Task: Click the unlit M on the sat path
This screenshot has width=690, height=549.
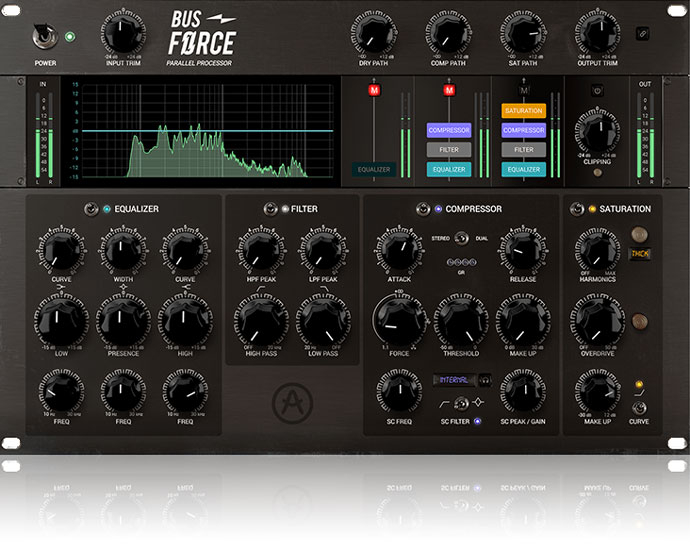Action: click(523, 92)
